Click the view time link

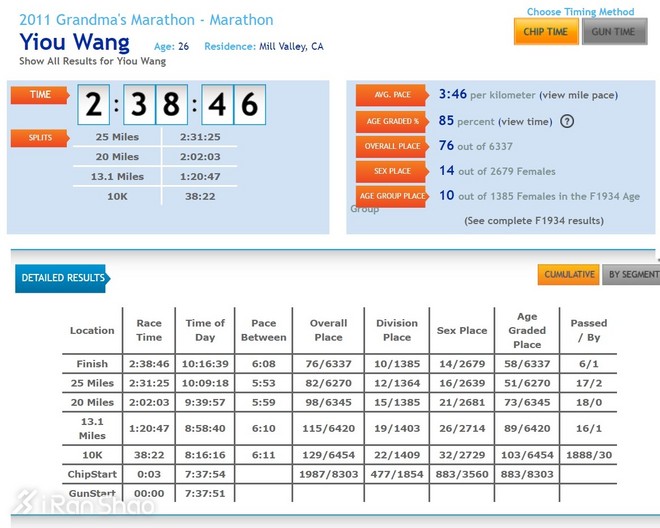[524, 121]
